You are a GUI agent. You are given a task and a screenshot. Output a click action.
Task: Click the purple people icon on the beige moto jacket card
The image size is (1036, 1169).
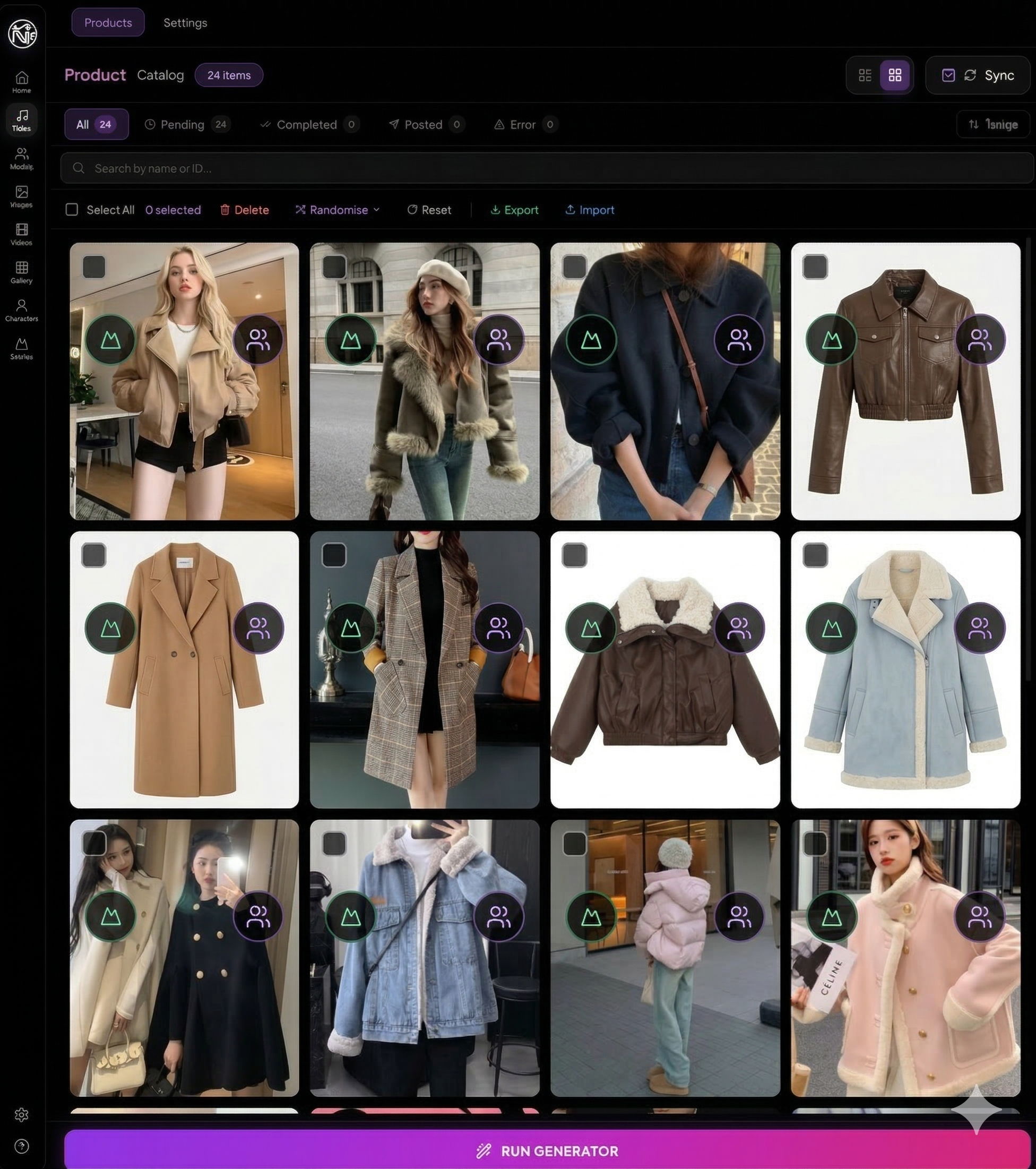click(x=258, y=340)
